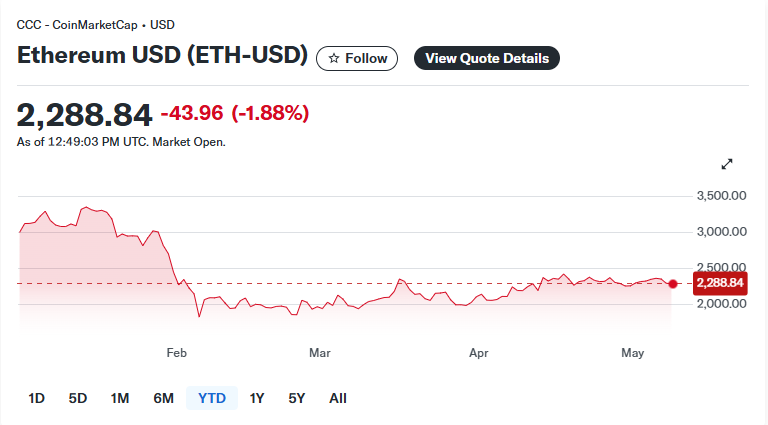The image size is (768, 425).
Task: Switch to the 1M range
Action: point(120,398)
